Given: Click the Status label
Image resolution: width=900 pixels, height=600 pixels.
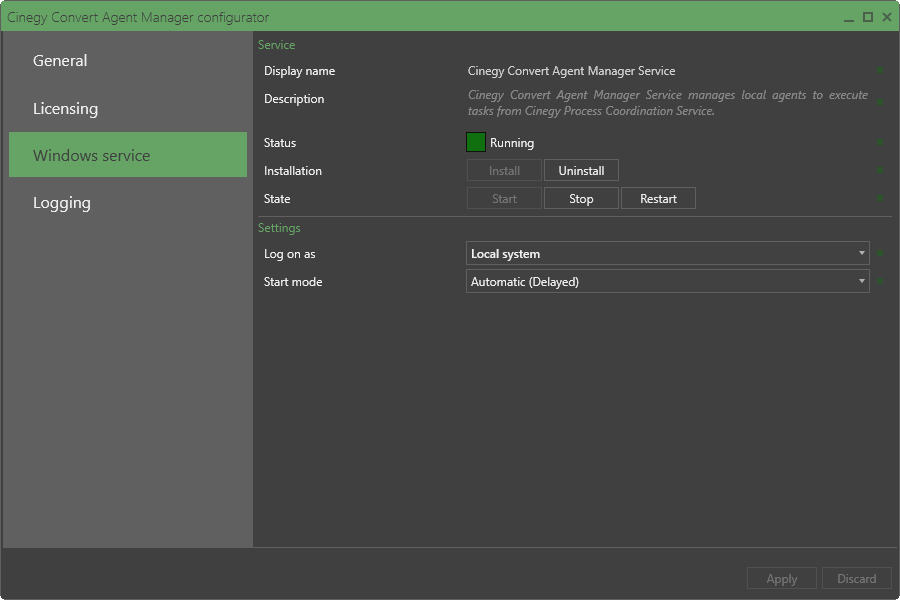Looking at the screenshot, I should (280, 142).
